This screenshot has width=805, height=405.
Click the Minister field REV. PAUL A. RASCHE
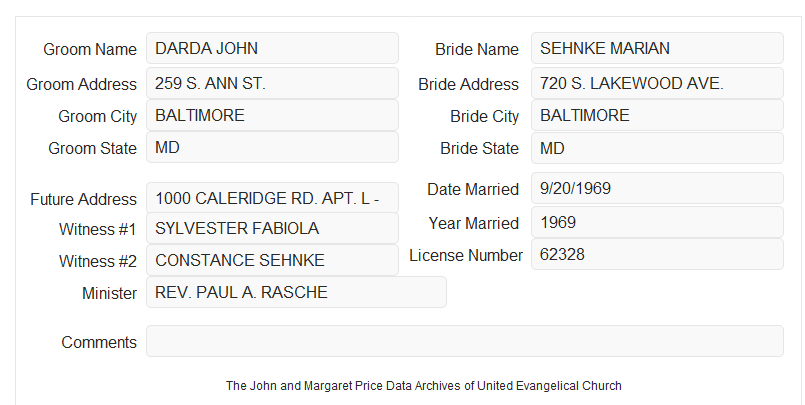click(x=296, y=292)
